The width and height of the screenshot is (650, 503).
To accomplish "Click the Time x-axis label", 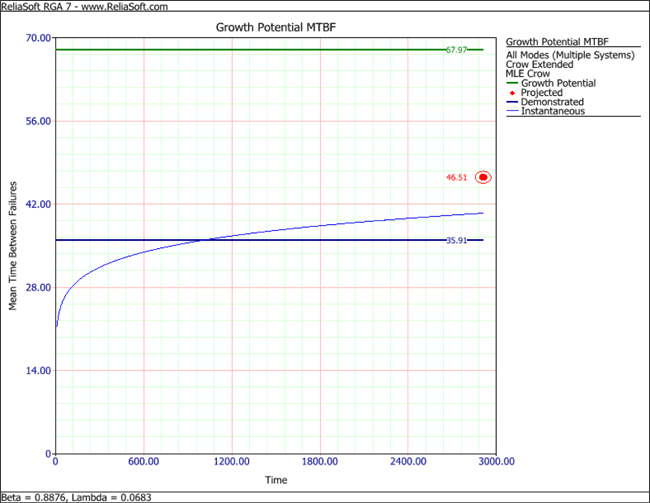I will coord(276,480).
